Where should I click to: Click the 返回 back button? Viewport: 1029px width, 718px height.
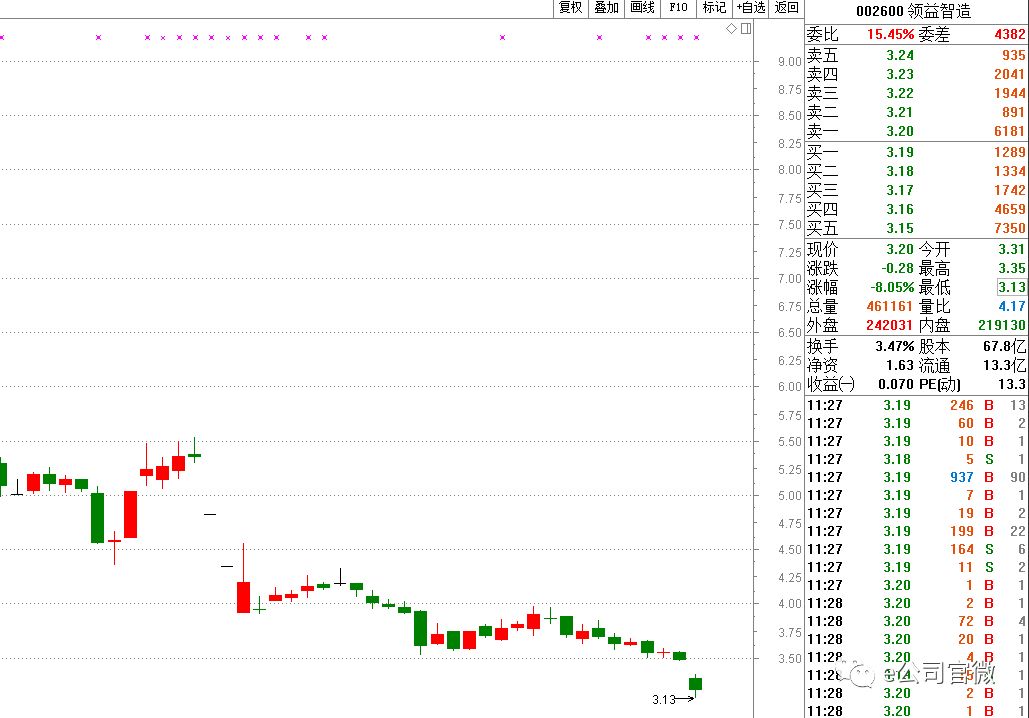pyautogui.click(x=786, y=8)
